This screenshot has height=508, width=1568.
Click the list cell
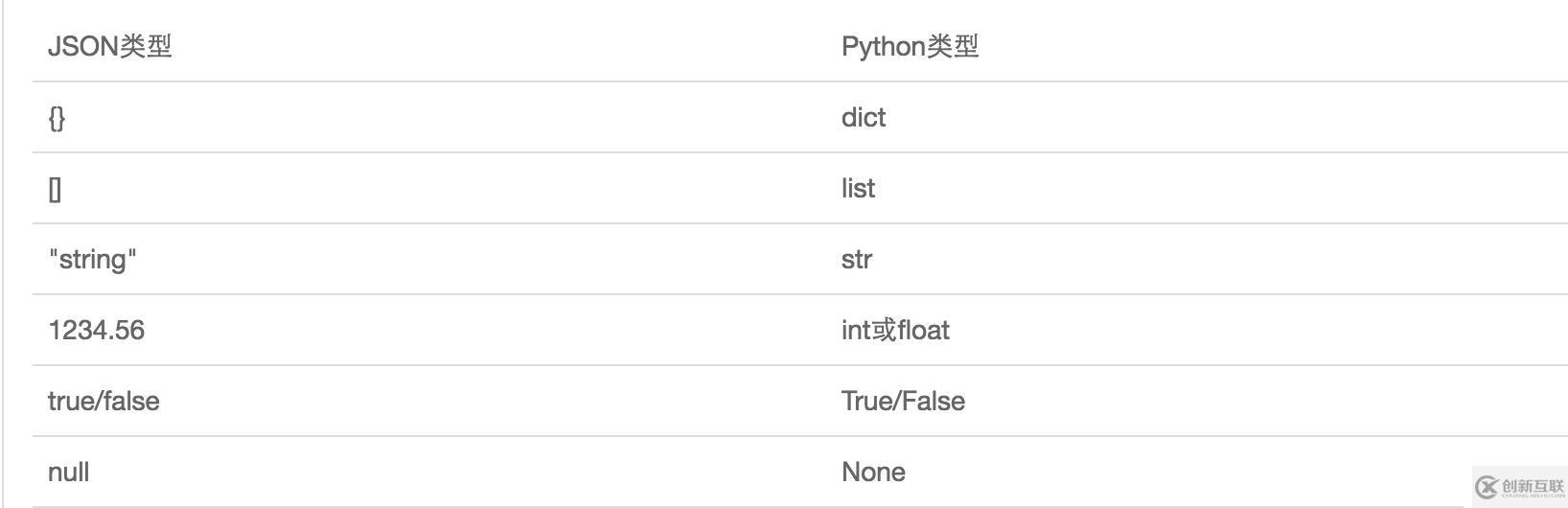858,189
